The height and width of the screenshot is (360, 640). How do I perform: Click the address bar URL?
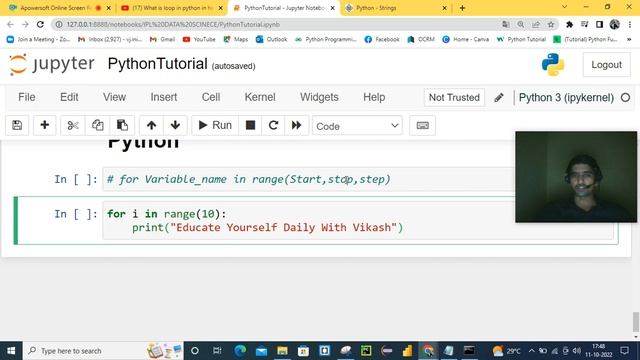click(173, 24)
